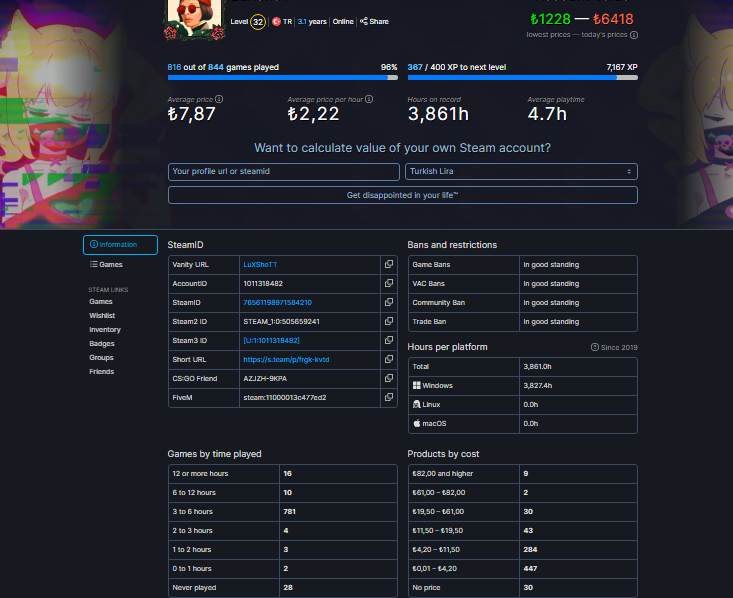
Task: Click the No price row
Action: [523, 588]
